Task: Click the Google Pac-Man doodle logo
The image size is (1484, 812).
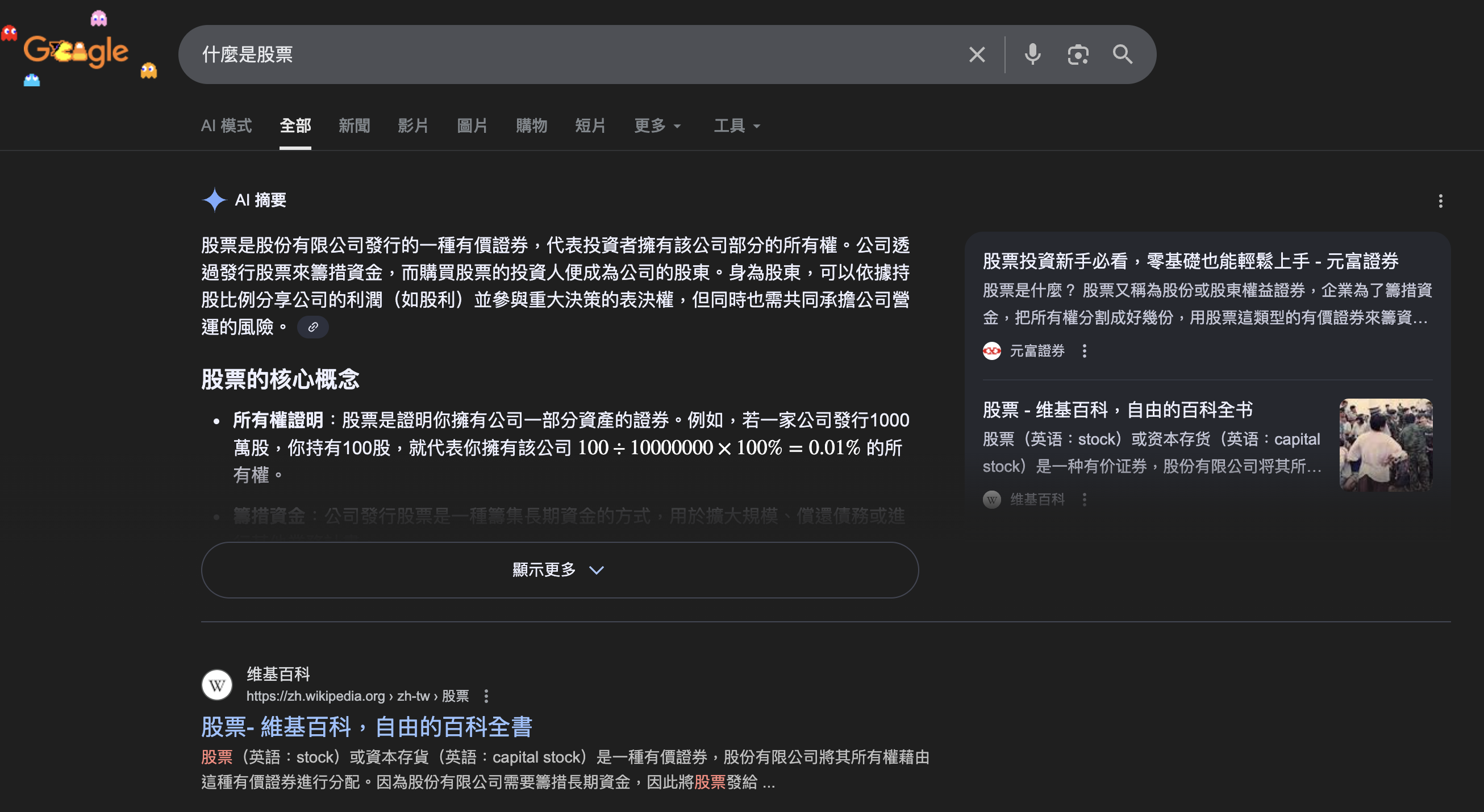Action: (x=76, y=52)
